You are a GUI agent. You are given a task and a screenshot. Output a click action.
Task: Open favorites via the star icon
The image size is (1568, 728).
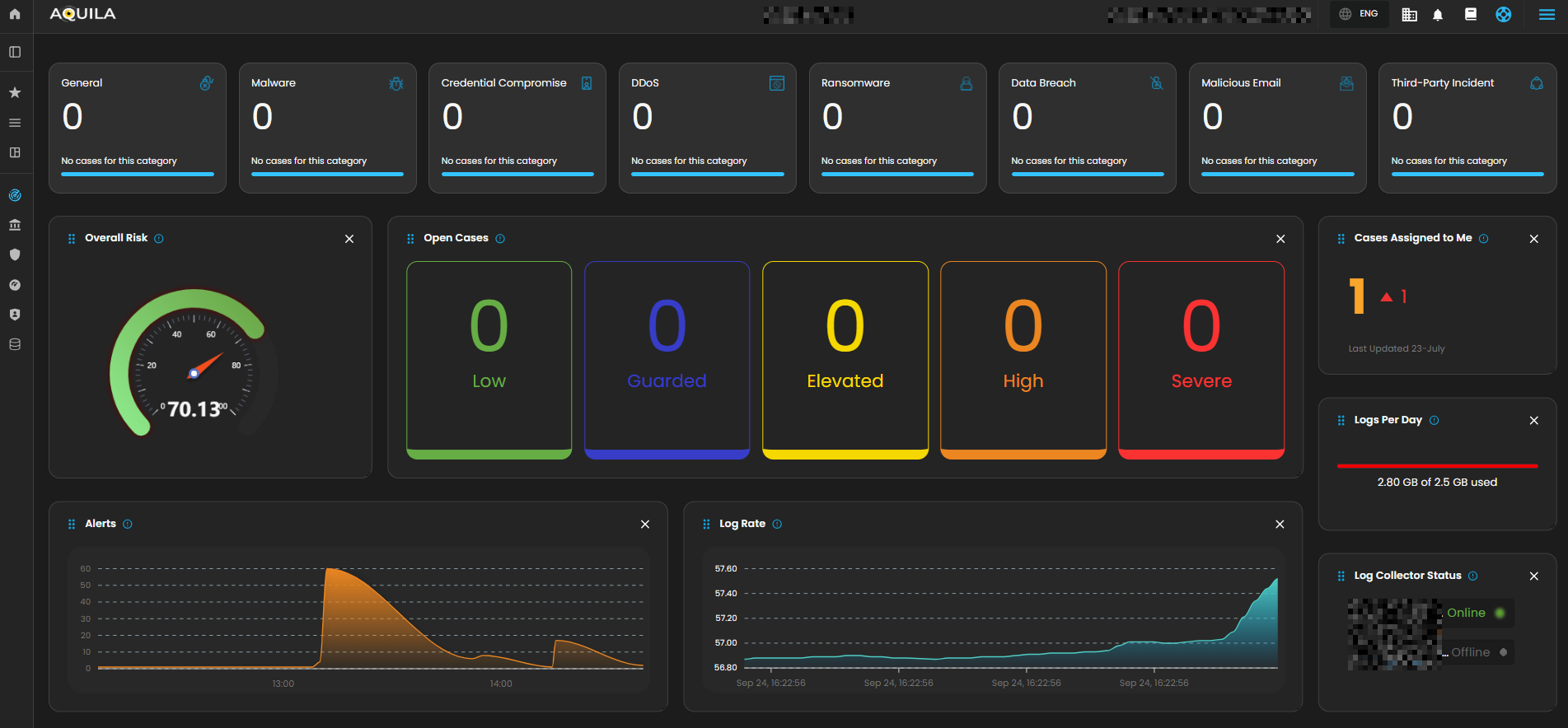[15, 92]
